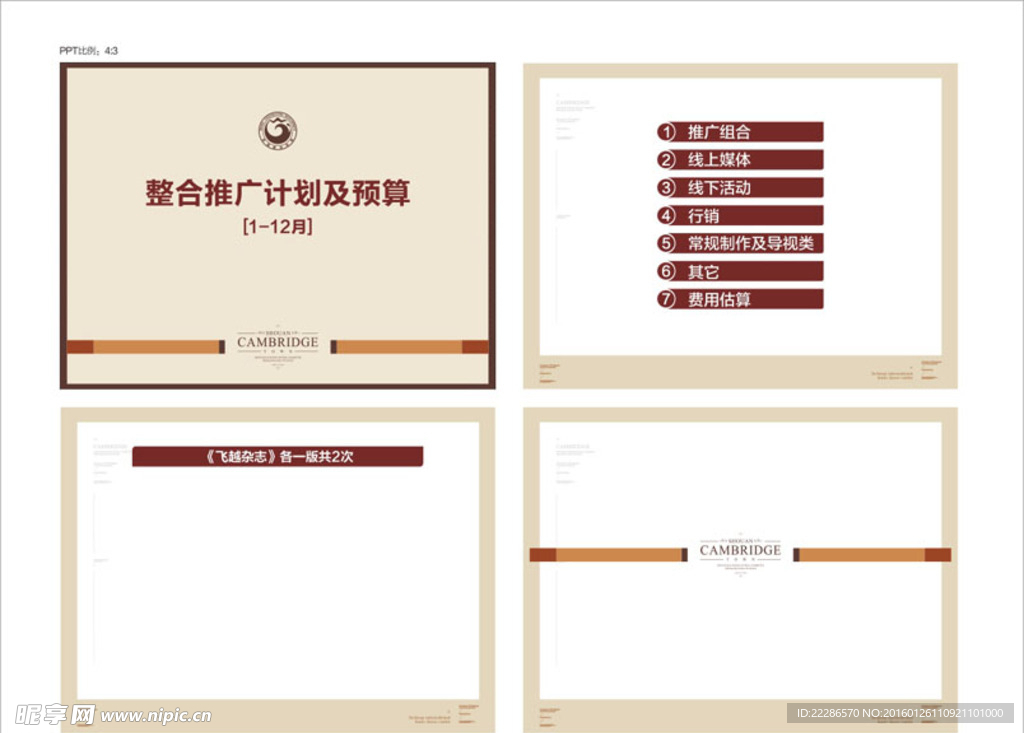
Task: Click the Cambridge logo on the title slide
Action: click(x=278, y=343)
